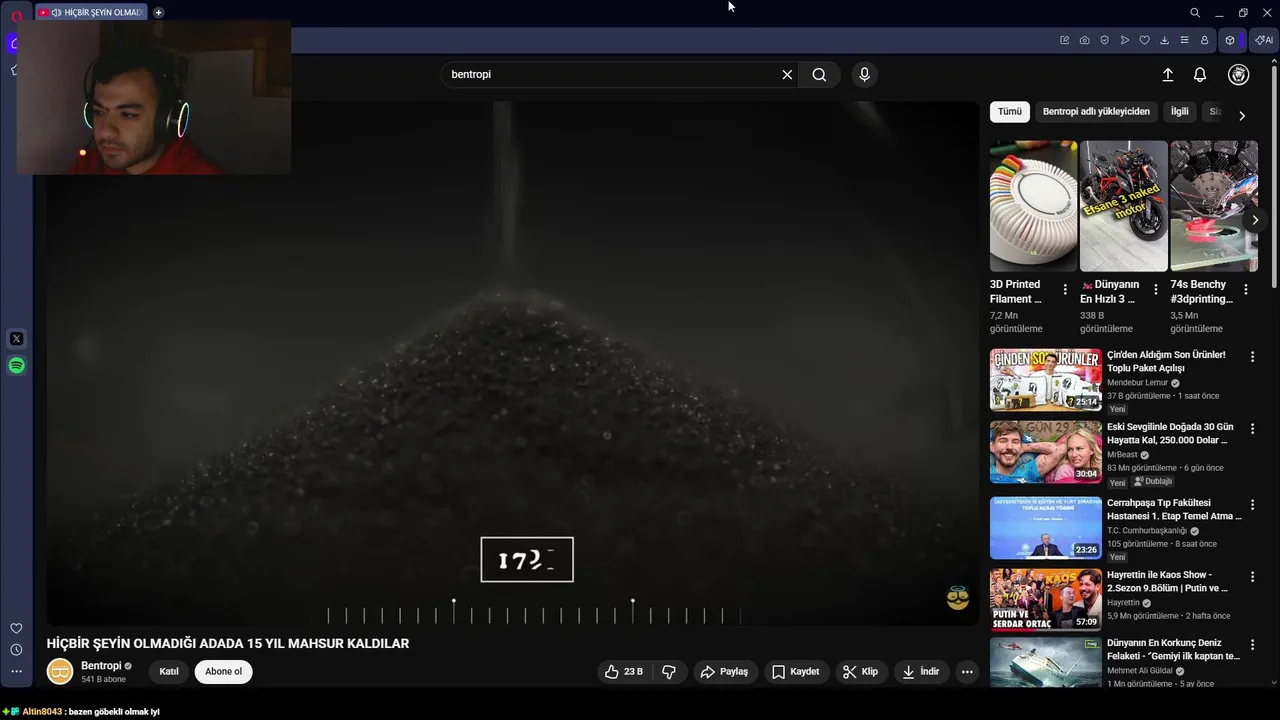This screenshot has height=720, width=1280.
Task: Open the Opera account profile icon
Action: tap(1205, 40)
